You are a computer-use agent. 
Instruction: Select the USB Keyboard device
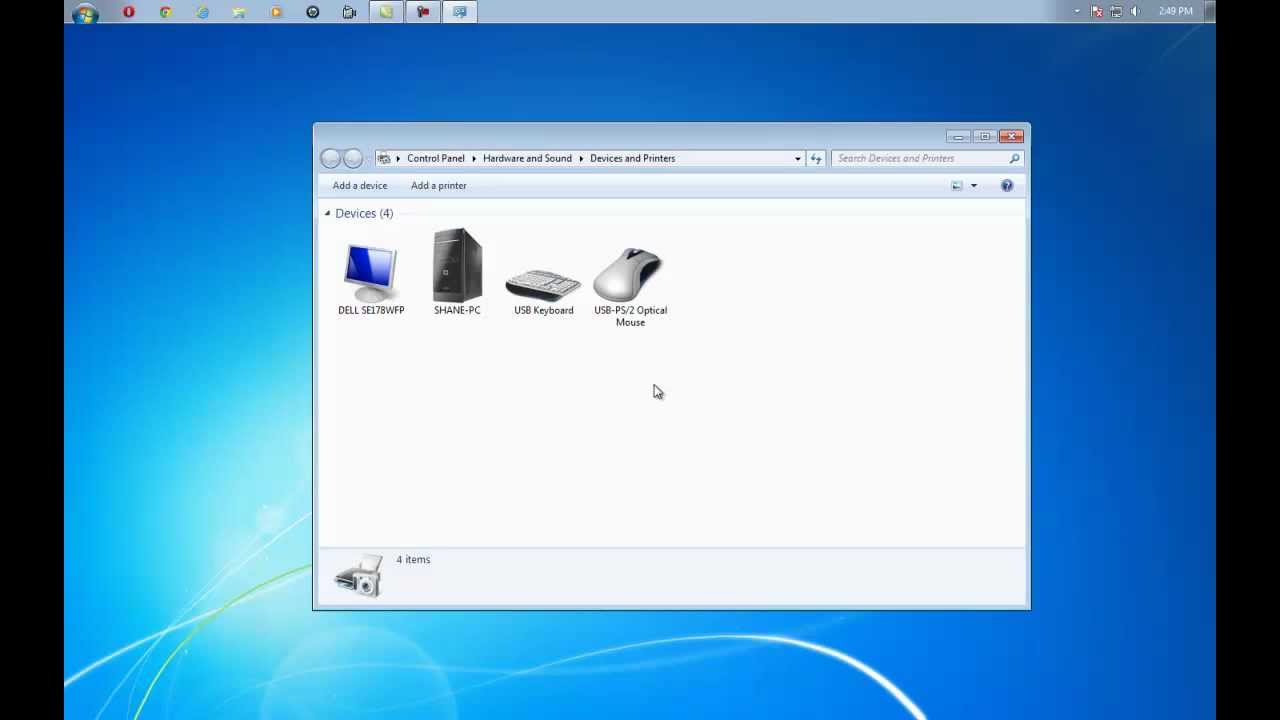click(543, 292)
